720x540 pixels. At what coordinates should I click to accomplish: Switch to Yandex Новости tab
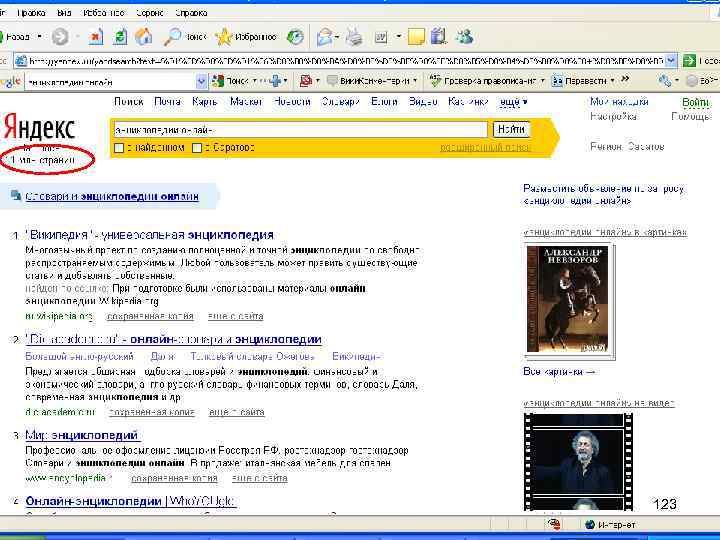tap(292, 102)
